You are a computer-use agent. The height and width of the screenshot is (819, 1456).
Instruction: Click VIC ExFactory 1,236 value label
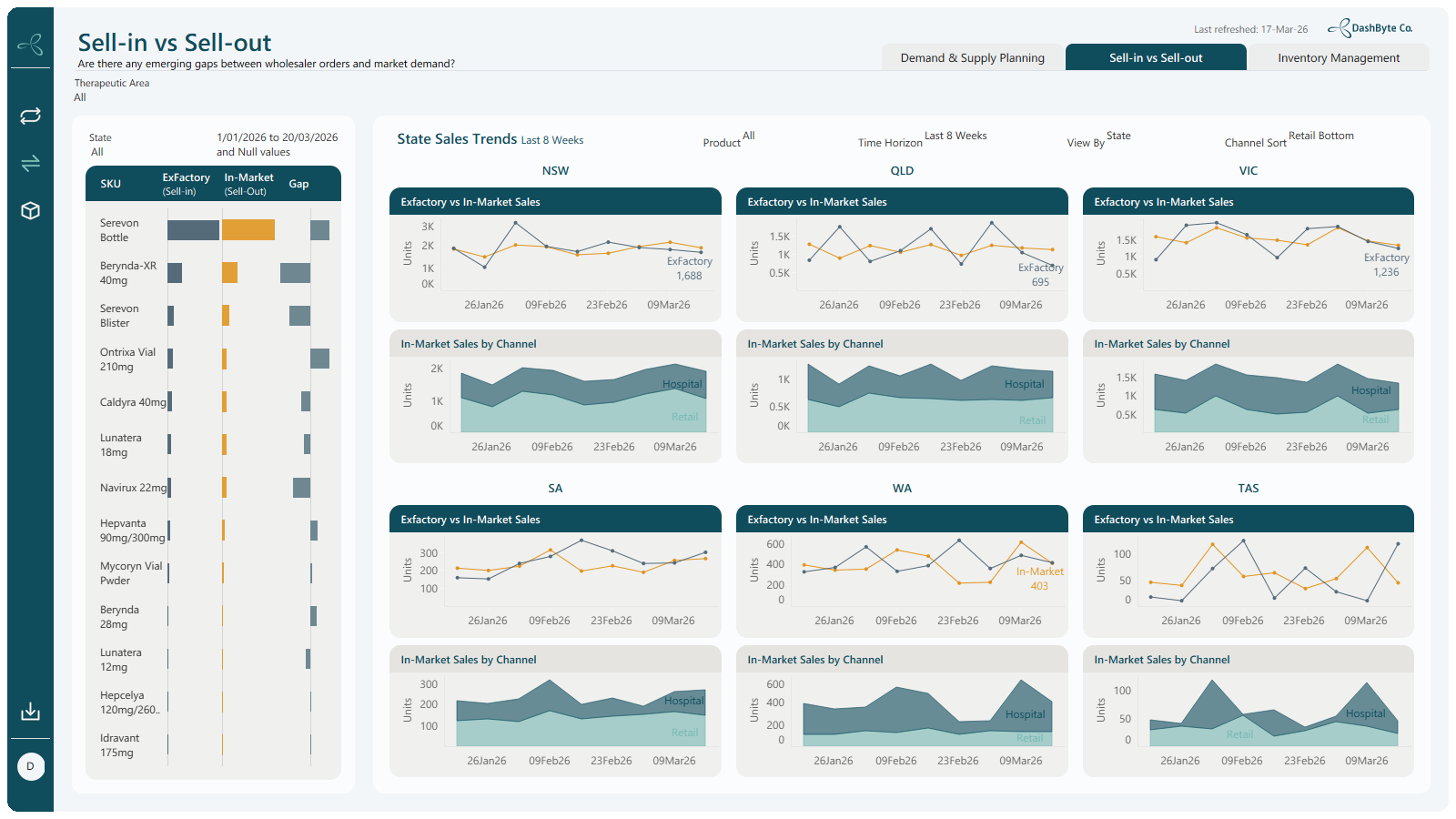click(1386, 265)
